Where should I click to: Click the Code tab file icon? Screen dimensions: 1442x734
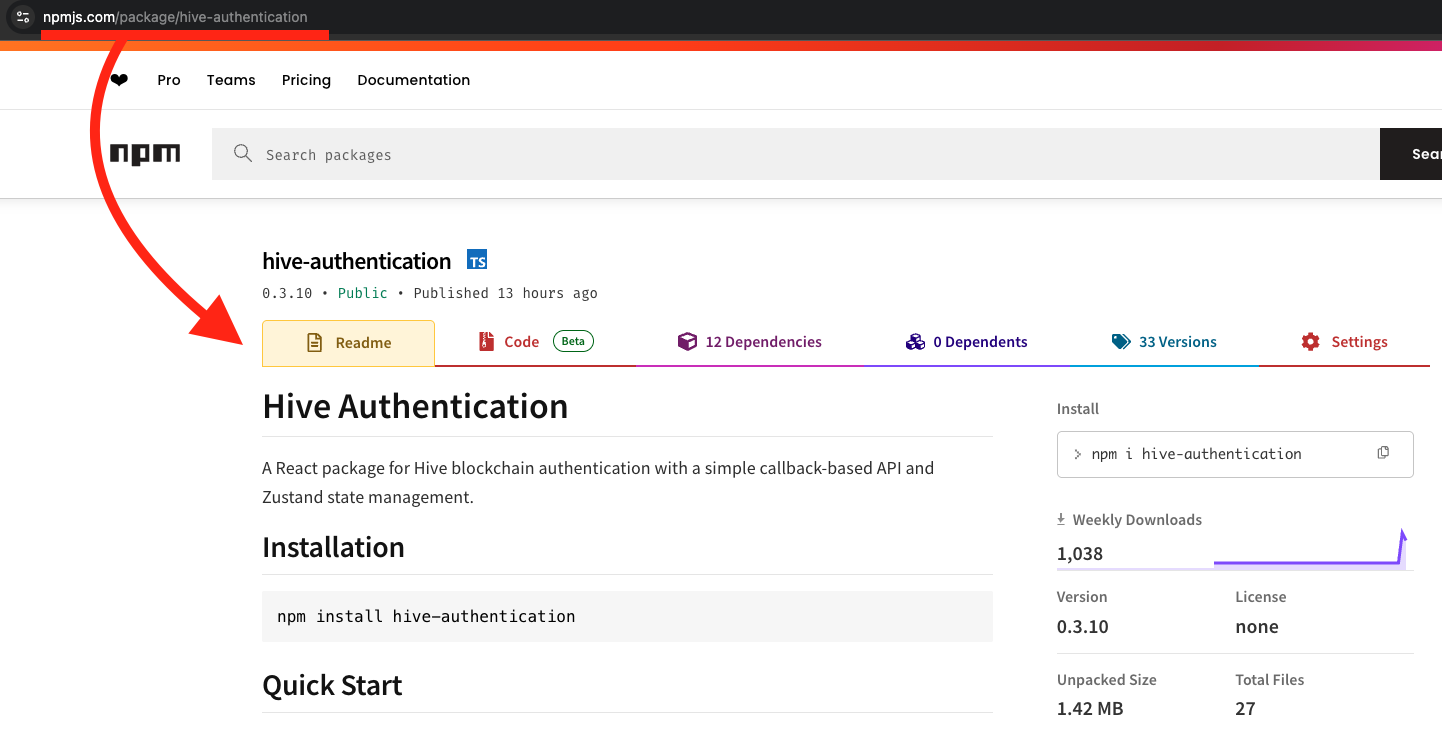(487, 342)
